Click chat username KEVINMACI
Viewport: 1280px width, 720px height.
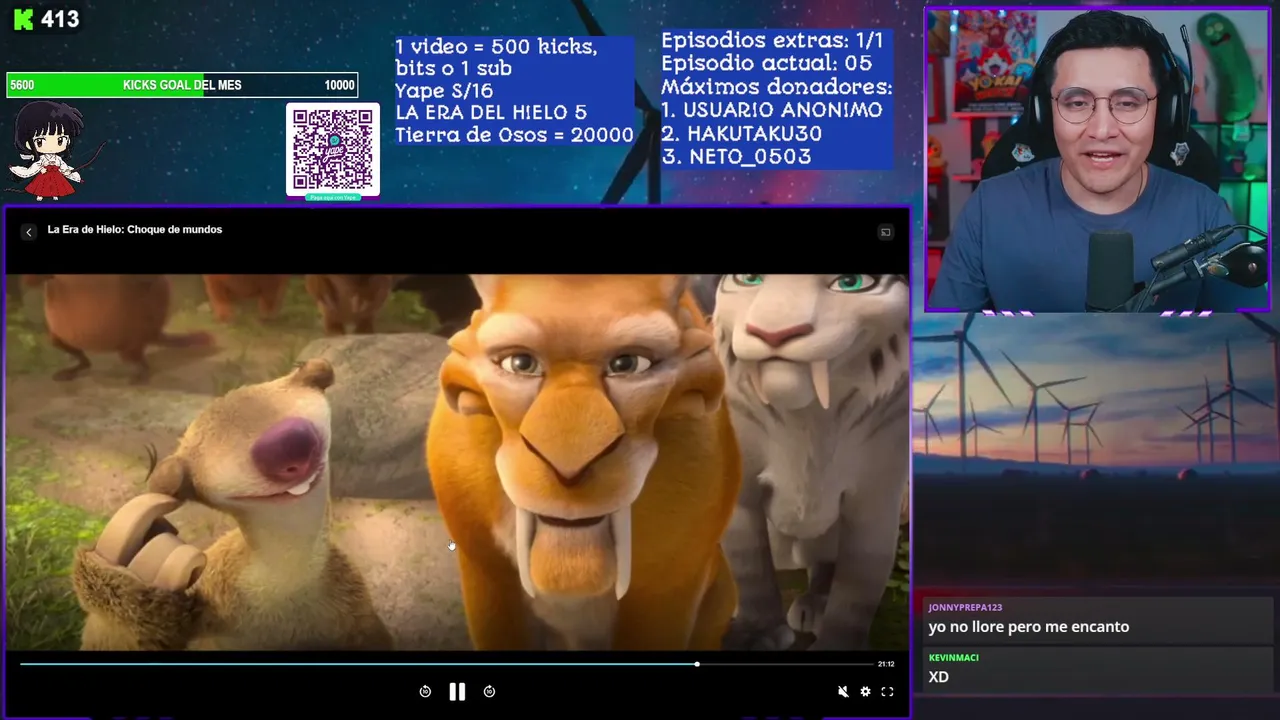[953, 657]
